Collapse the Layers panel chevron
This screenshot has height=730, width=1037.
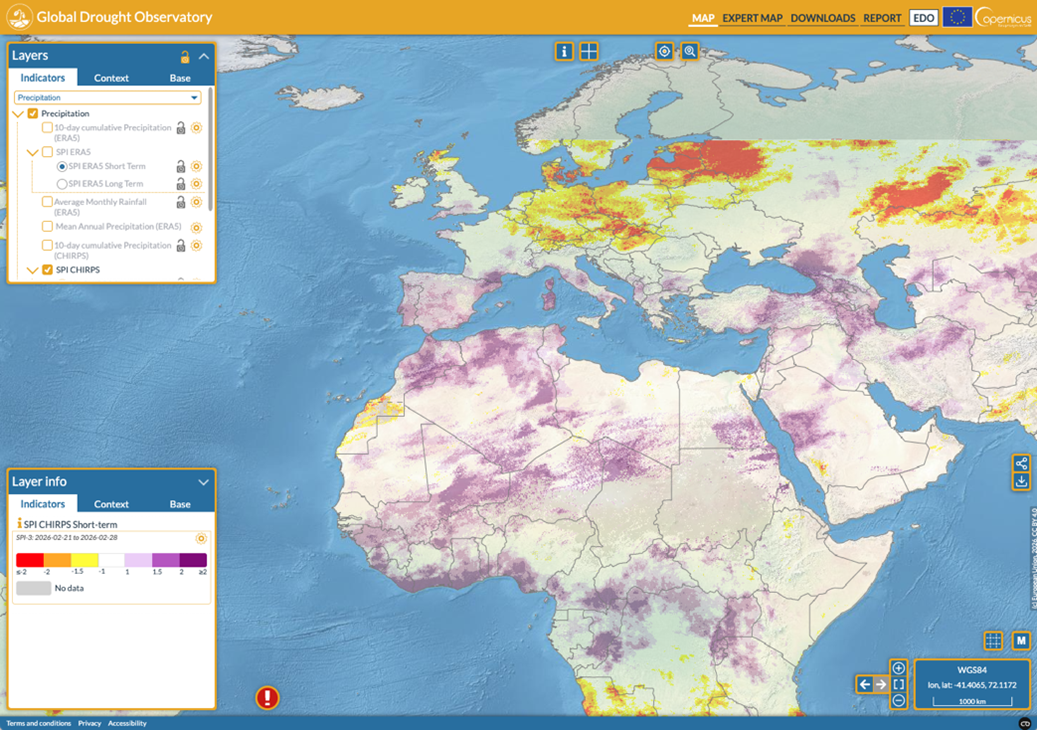click(x=204, y=57)
